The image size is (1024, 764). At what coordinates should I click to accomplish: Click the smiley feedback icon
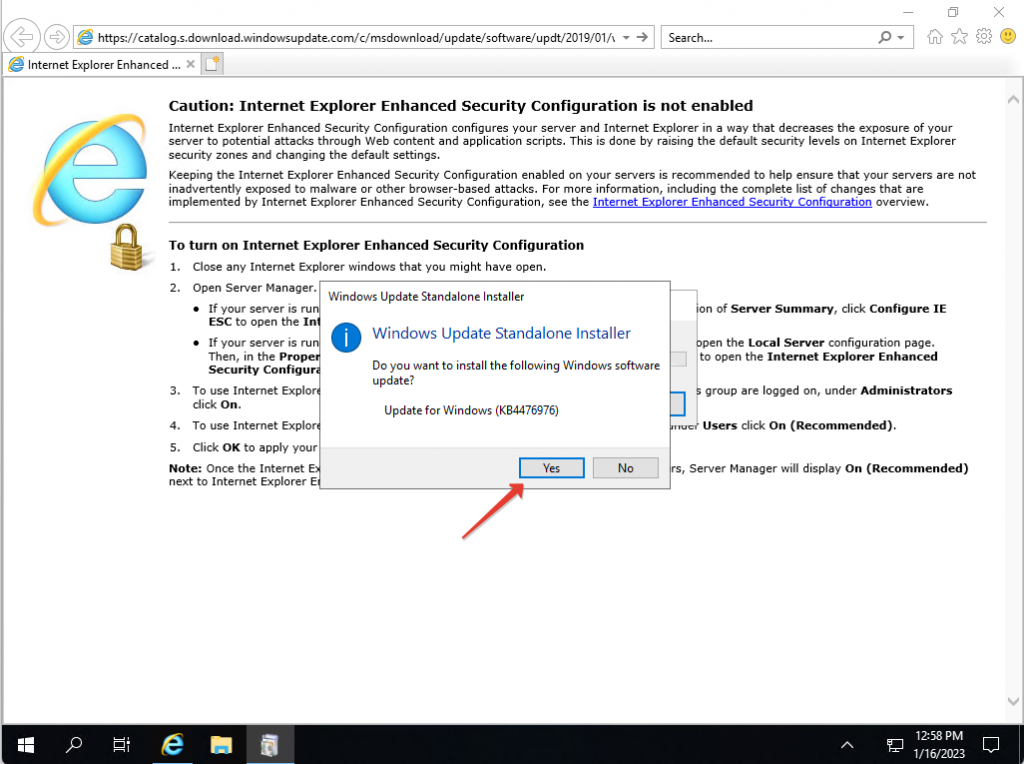click(x=1008, y=36)
